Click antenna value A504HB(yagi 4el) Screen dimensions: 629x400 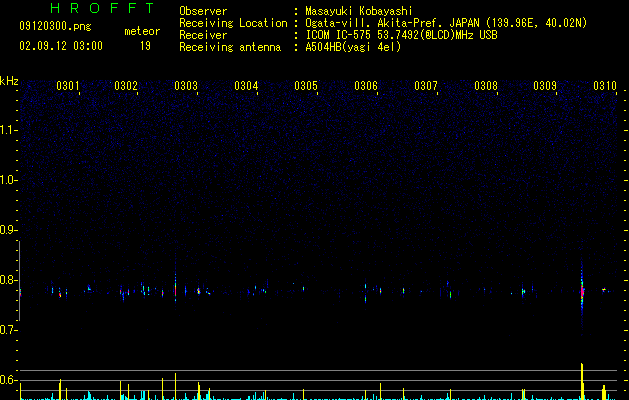coord(353,47)
